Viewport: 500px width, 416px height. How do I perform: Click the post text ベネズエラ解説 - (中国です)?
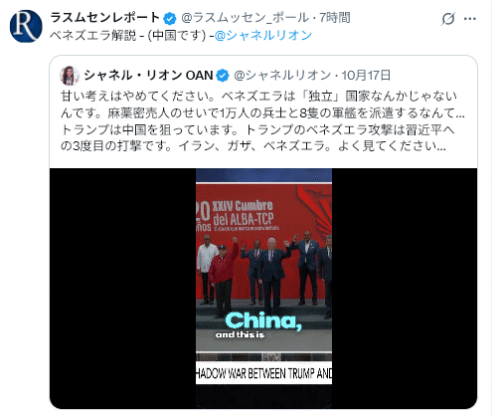pyautogui.click(x=128, y=35)
